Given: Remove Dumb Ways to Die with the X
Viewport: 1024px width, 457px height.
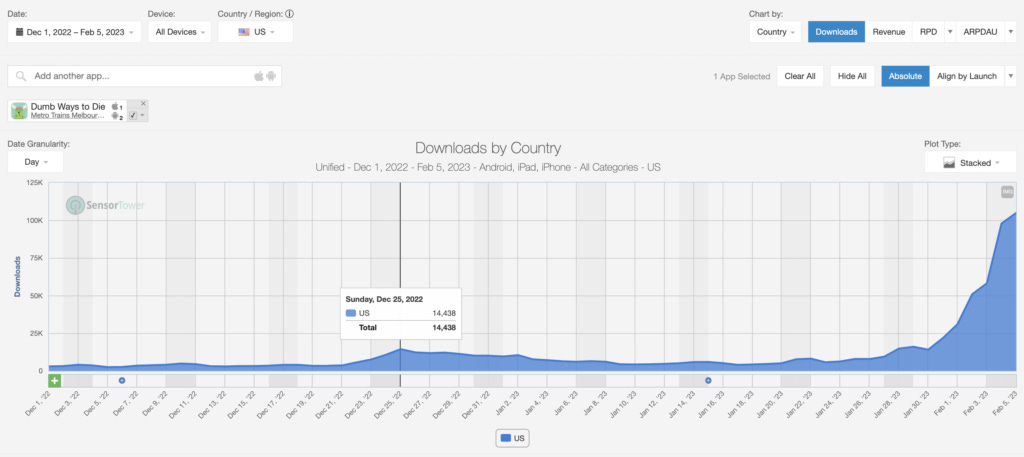Looking at the screenshot, I should coord(144,103).
